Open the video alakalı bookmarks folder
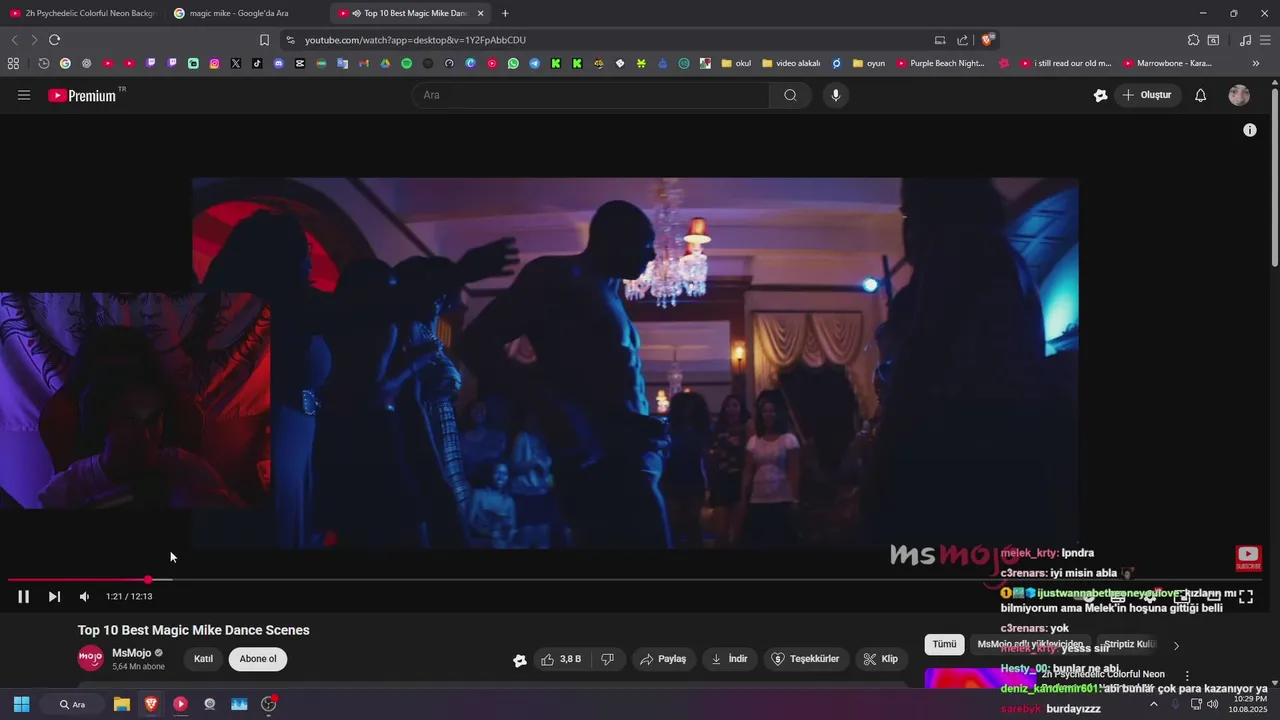 (791, 63)
